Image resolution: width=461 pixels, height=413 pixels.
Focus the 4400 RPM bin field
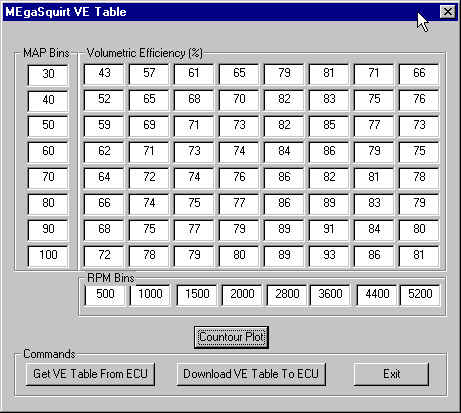tap(377, 295)
